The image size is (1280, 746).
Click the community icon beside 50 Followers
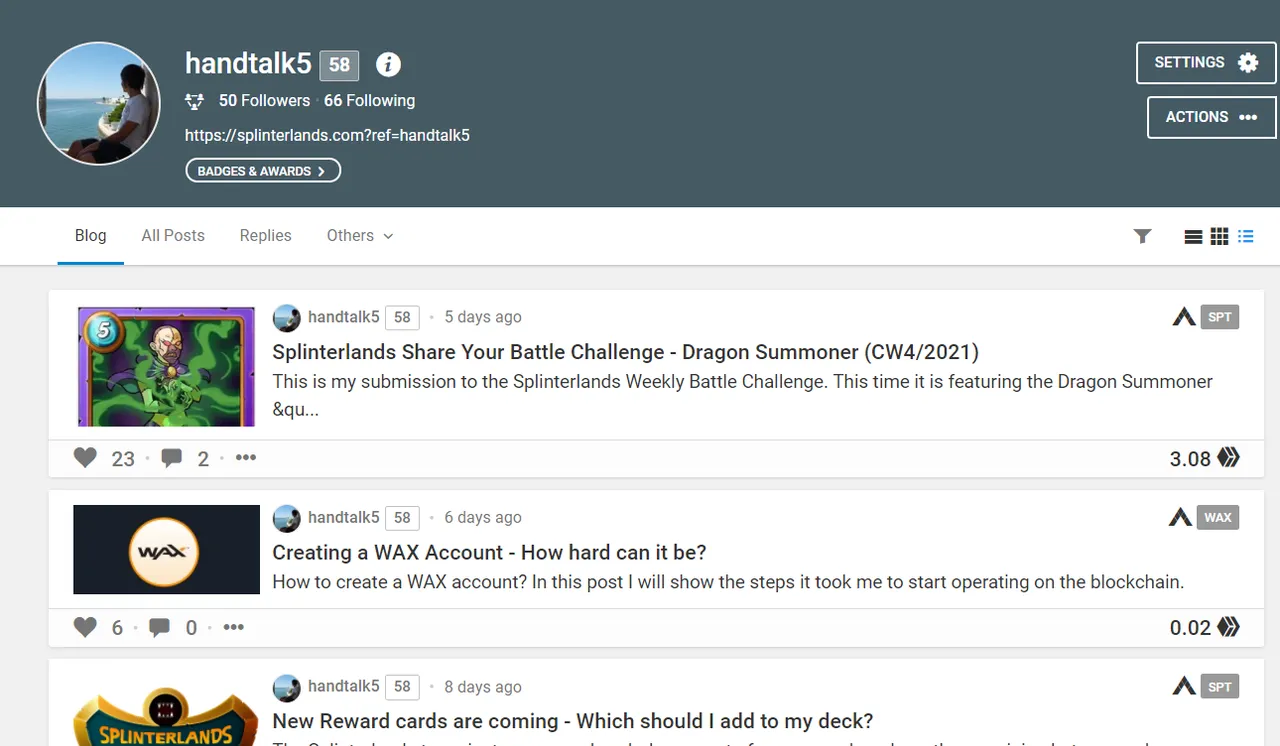pyautogui.click(x=195, y=101)
